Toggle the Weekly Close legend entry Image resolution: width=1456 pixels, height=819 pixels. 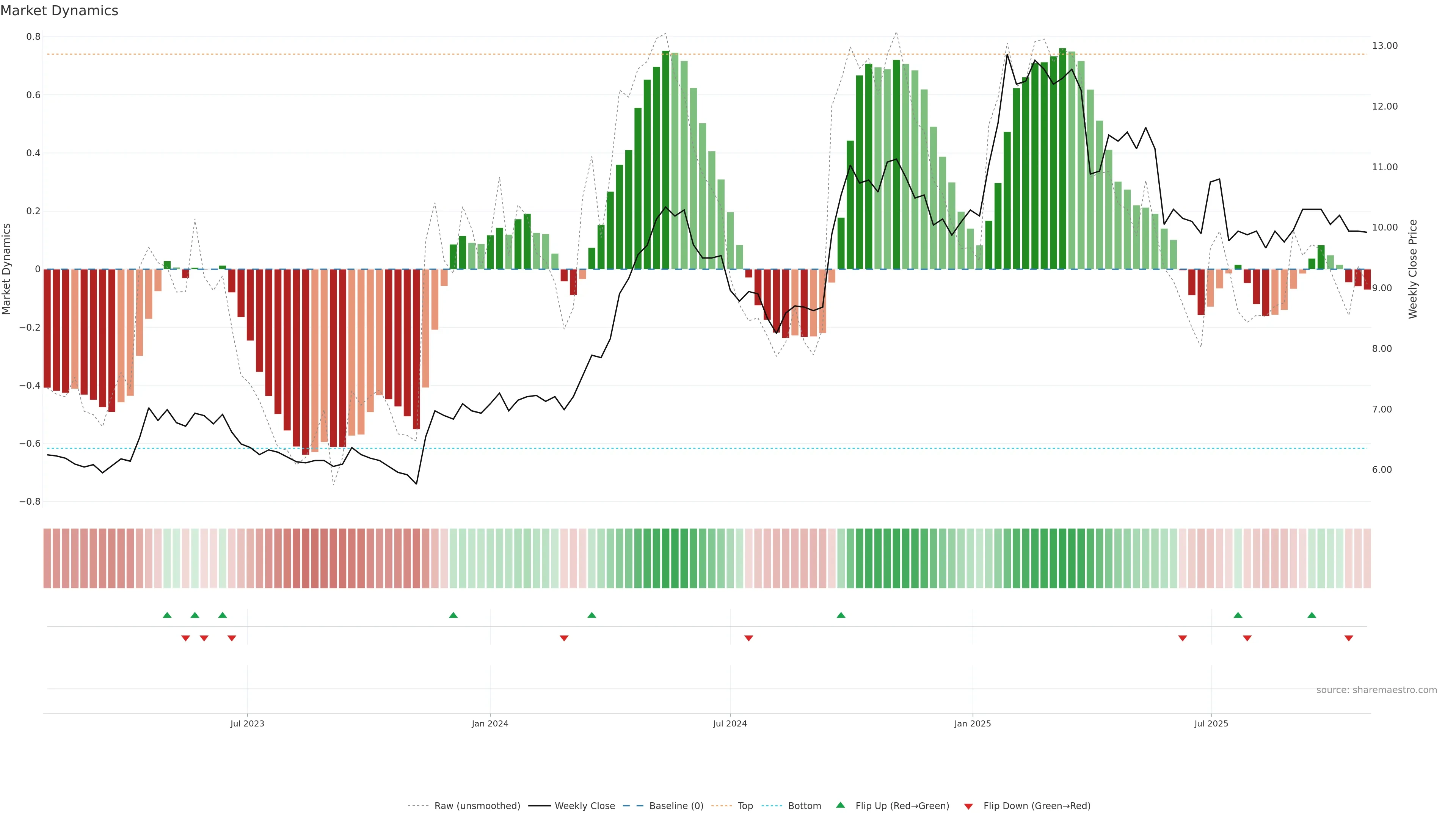coord(584,806)
